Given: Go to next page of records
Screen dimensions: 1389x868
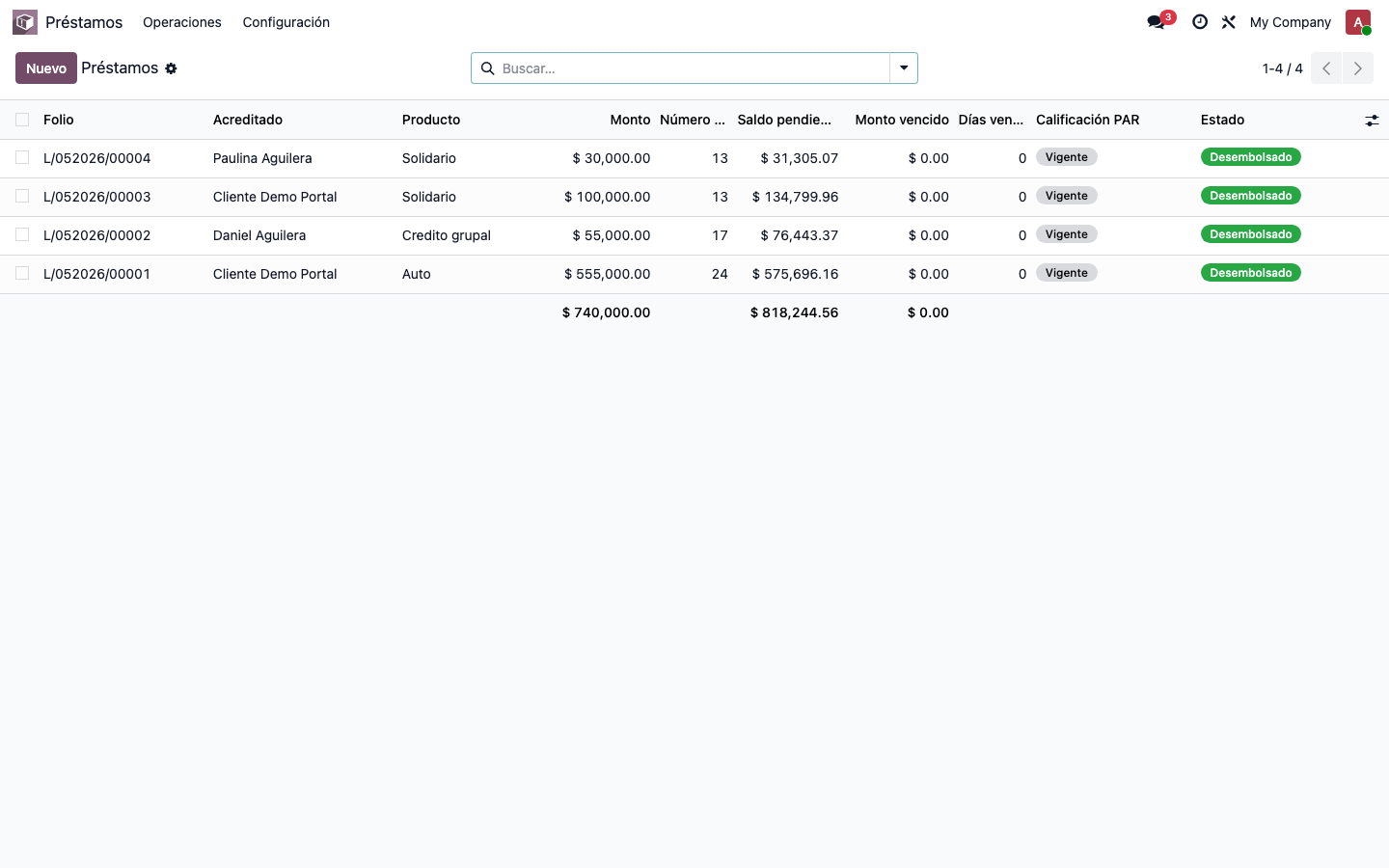Looking at the screenshot, I should tap(1358, 68).
